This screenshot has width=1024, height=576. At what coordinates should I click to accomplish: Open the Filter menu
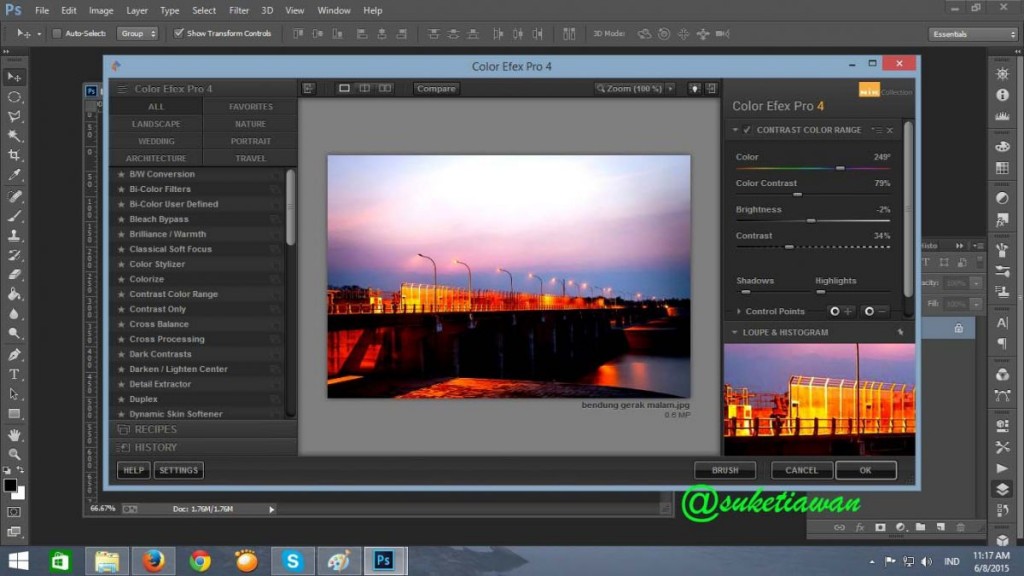point(239,10)
